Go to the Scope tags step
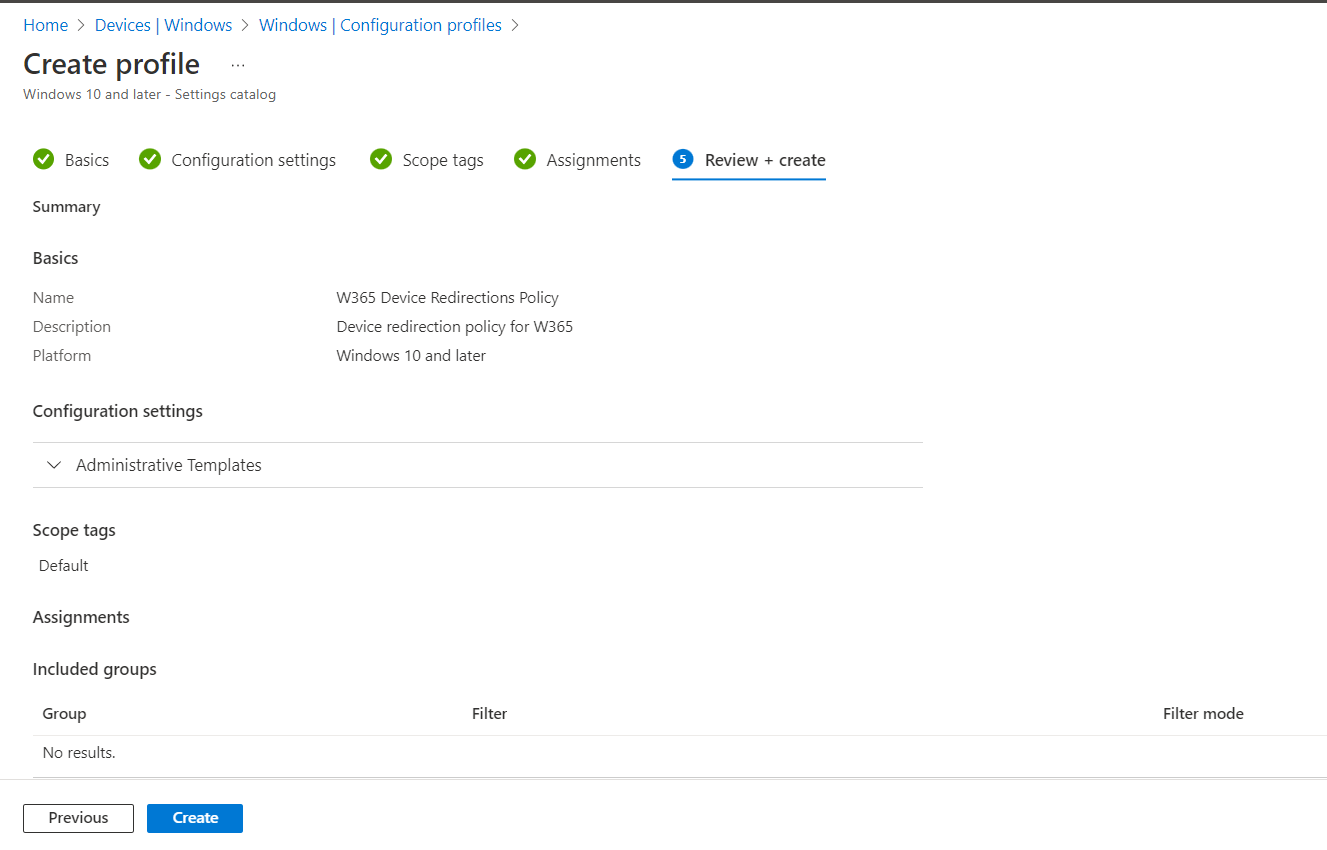Screen dimensions: 1327x850 click(443, 160)
